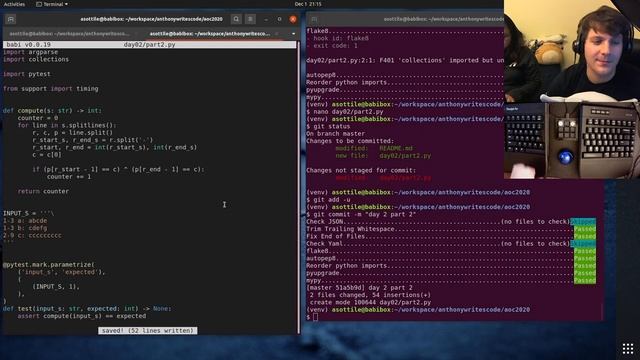Click the '@pytest.mark.parametrize(' line
The width and height of the screenshot is (640, 360).
click(x=49, y=265)
